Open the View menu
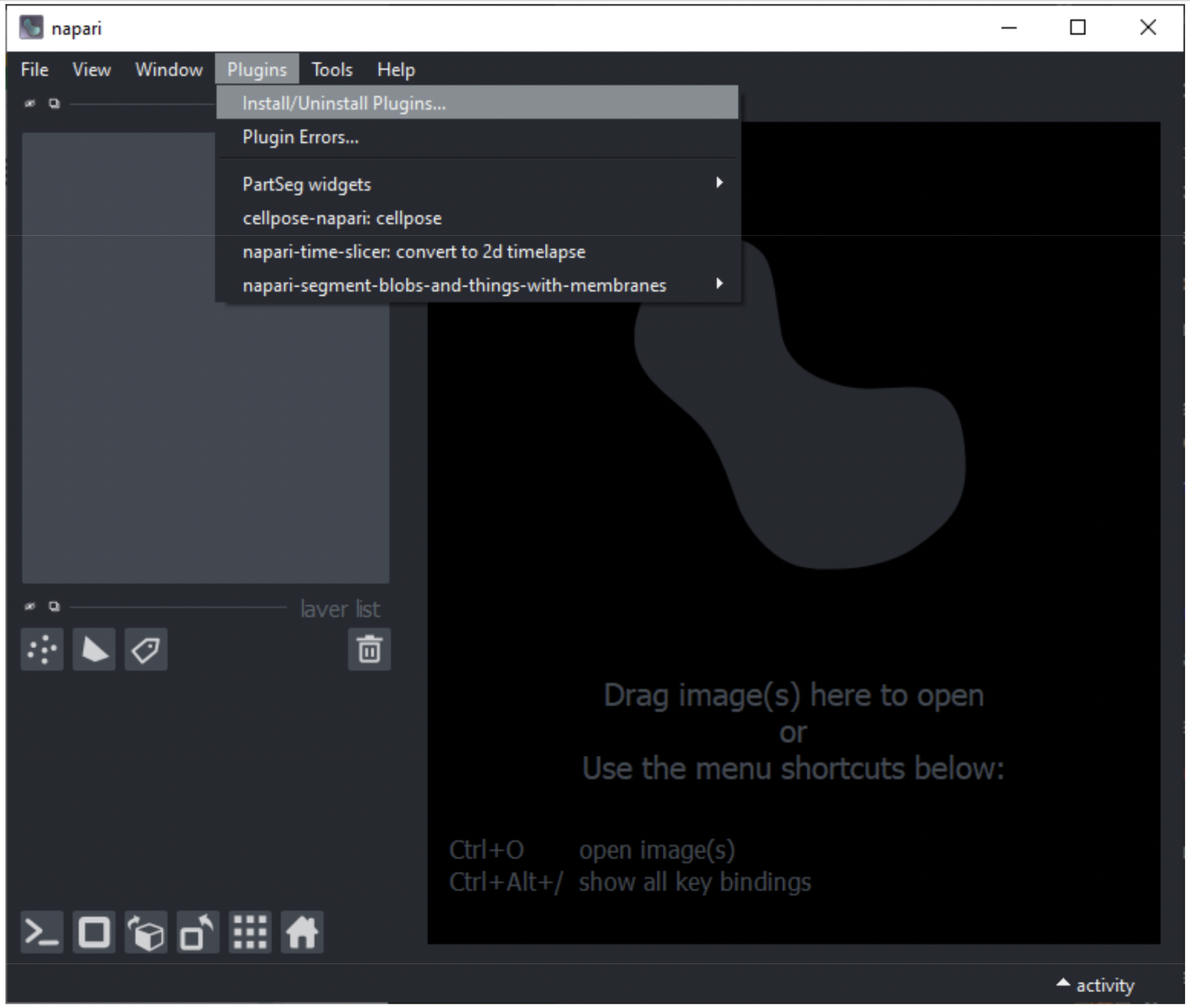Screen dimensions: 1190x1008 tap(92, 70)
